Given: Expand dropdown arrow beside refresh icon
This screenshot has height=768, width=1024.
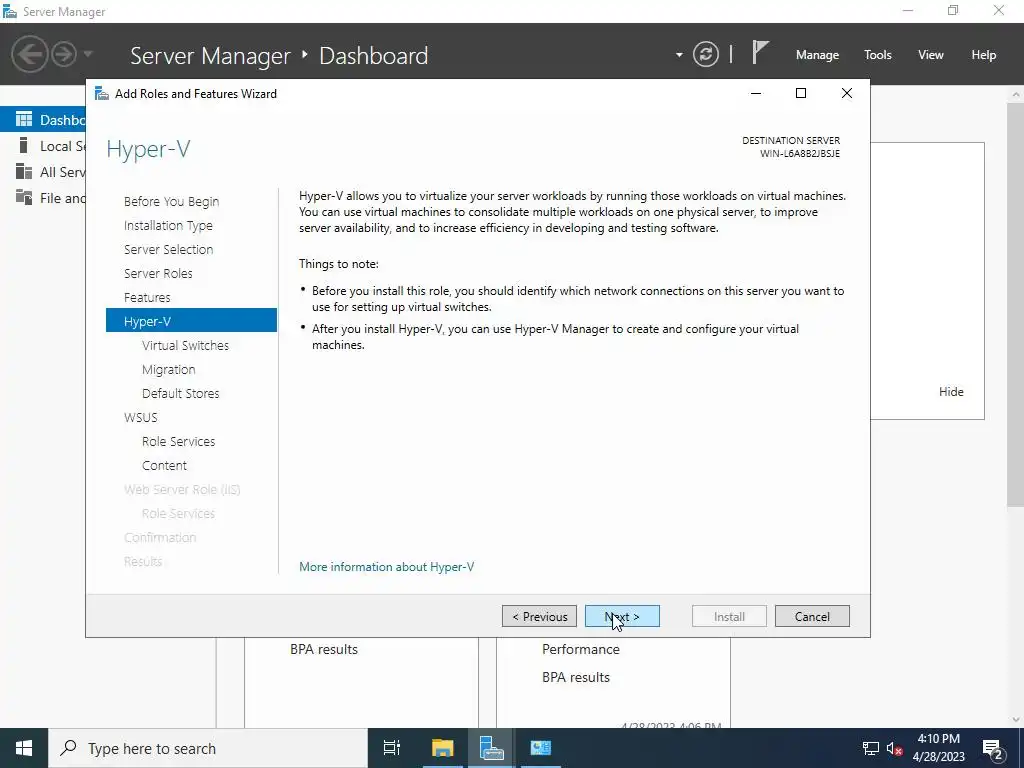Looking at the screenshot, I should click(679, 55).
